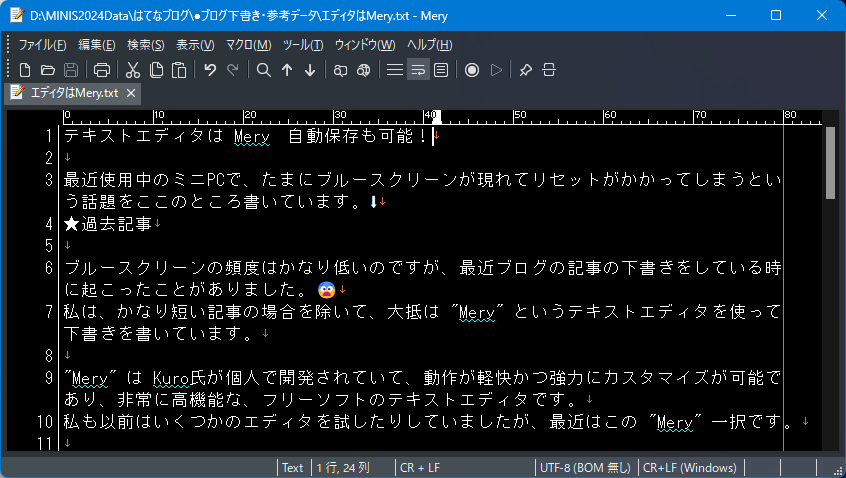The width and height of the screenshot is (846, 478).
Task: Open the 編集(E) menu
Action: coord(97,45)
